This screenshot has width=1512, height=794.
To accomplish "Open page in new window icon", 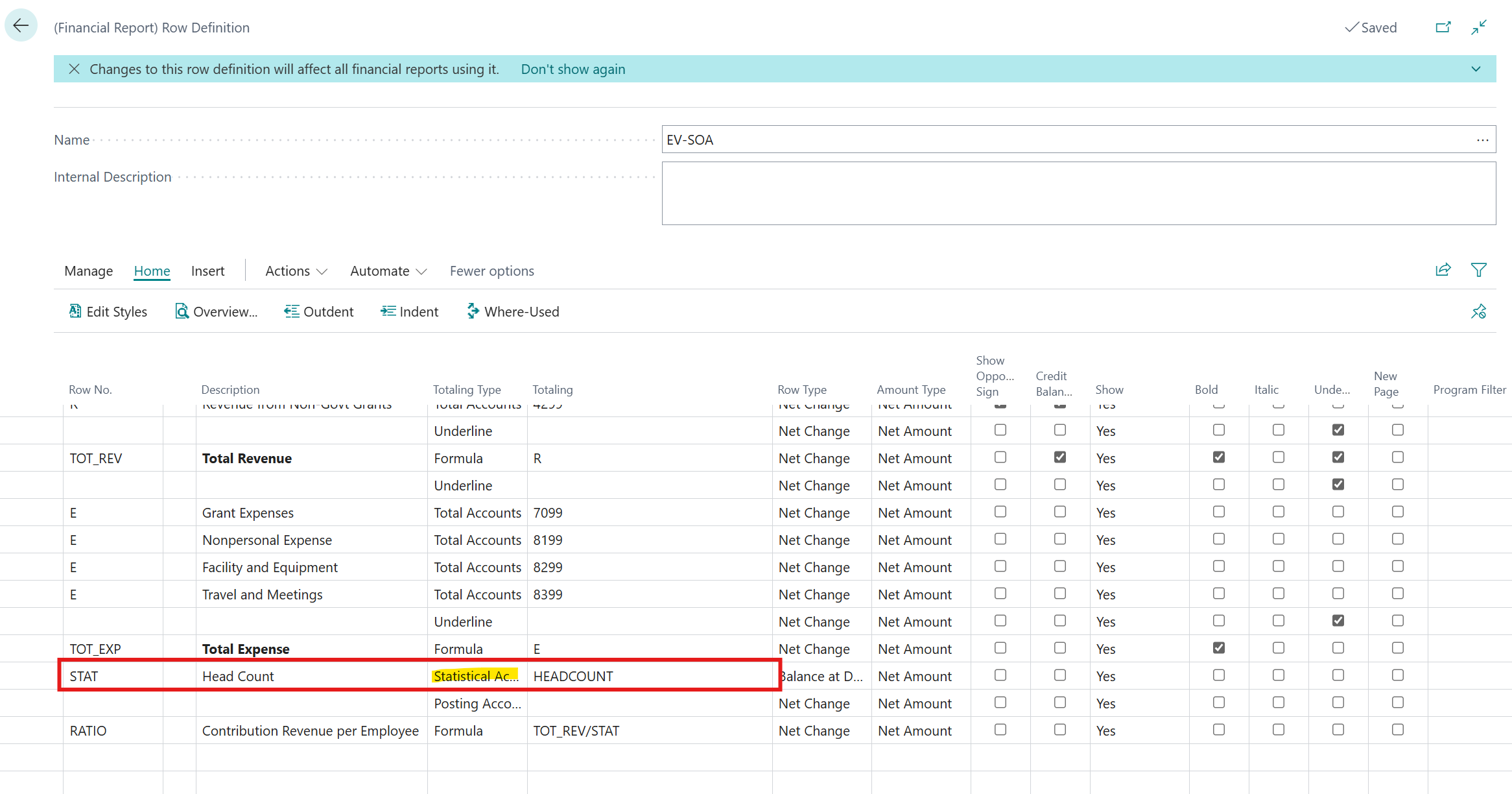I will click(x=1443, y=27).
